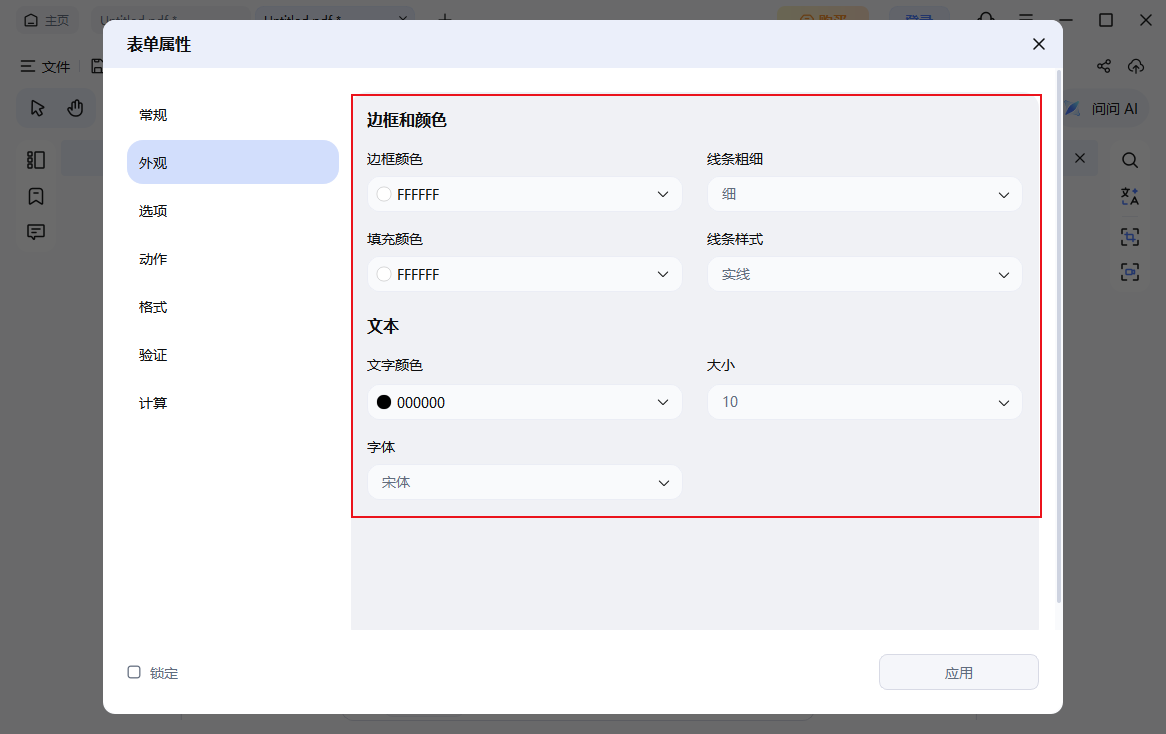Toggle the 锁定 checkbox

coord(134,672)
